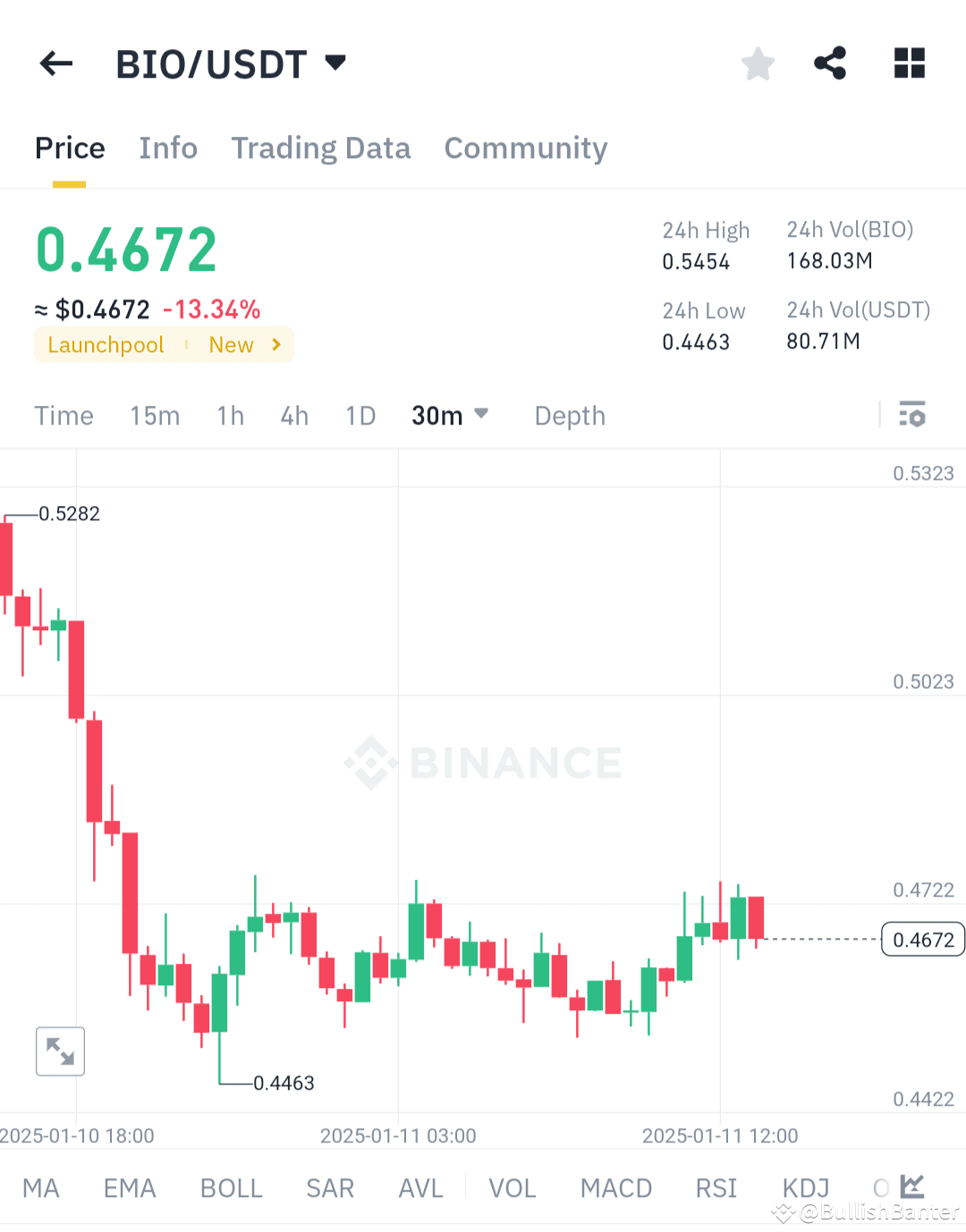Viewport: 966px width, 1232px height.
Task: Toggle the MA indicator on the chart
Action: point(41,1187)
